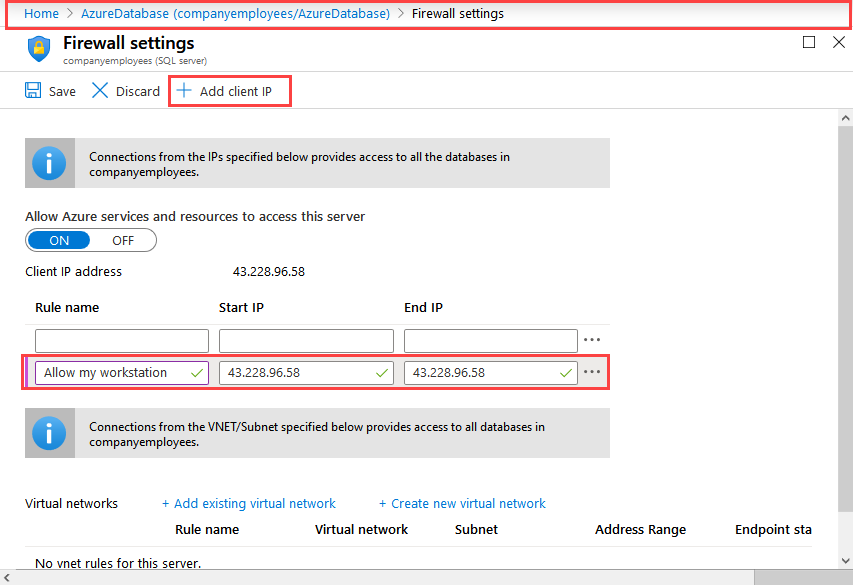Screen dimensions: 853x585
Task: Click the info icon in the VNET banner
Action: pos(48,433)
